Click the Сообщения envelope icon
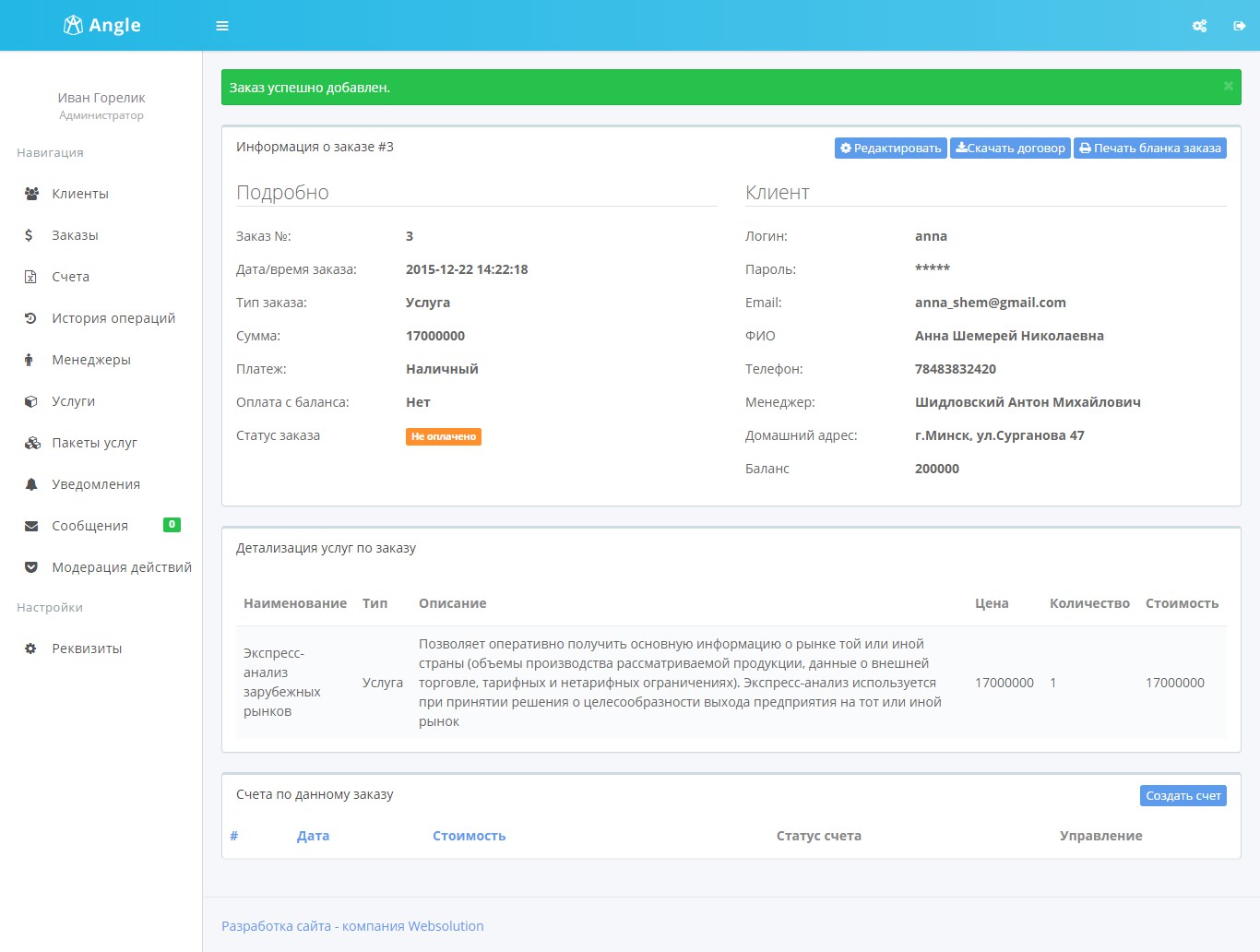 (x=31, y=526)
